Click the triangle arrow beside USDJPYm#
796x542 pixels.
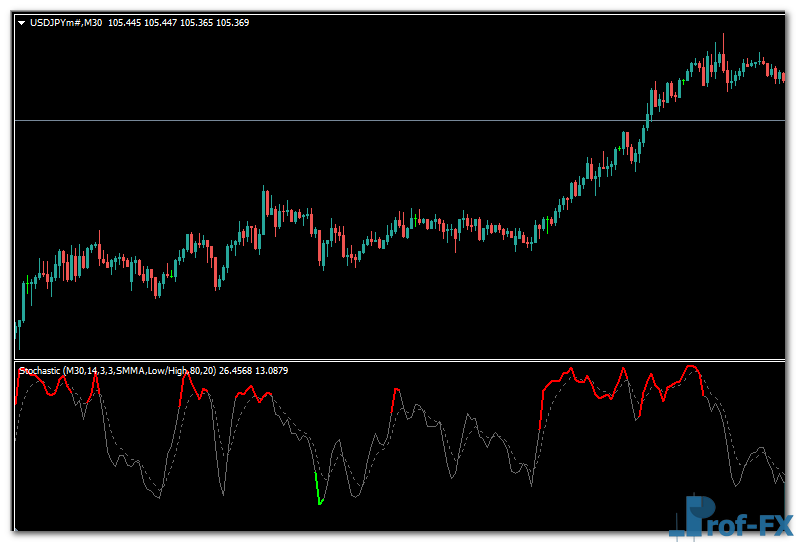(22, 22)
